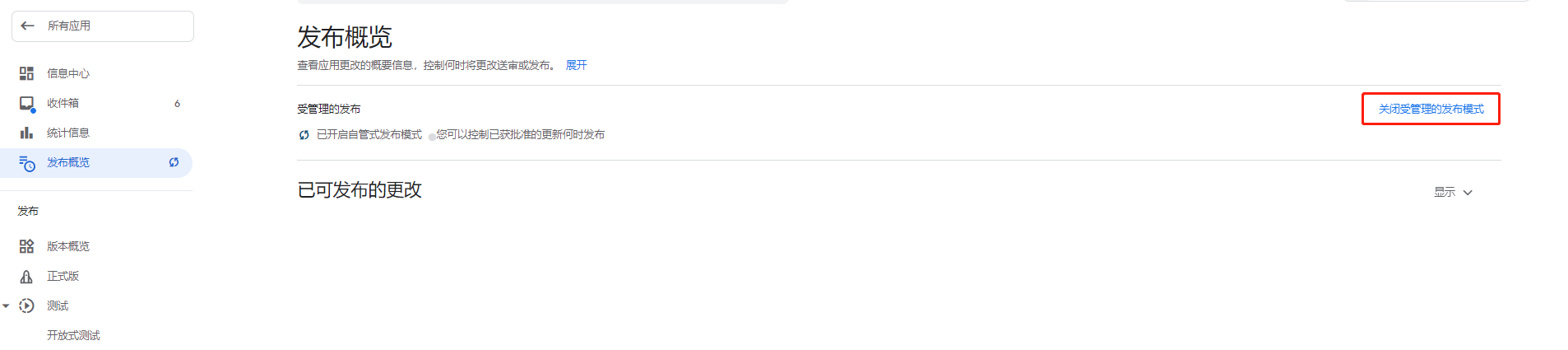This screenshot has width=1568, height=350.
Task: Click the inbox count badge 6
Action: tap(177, 104)
